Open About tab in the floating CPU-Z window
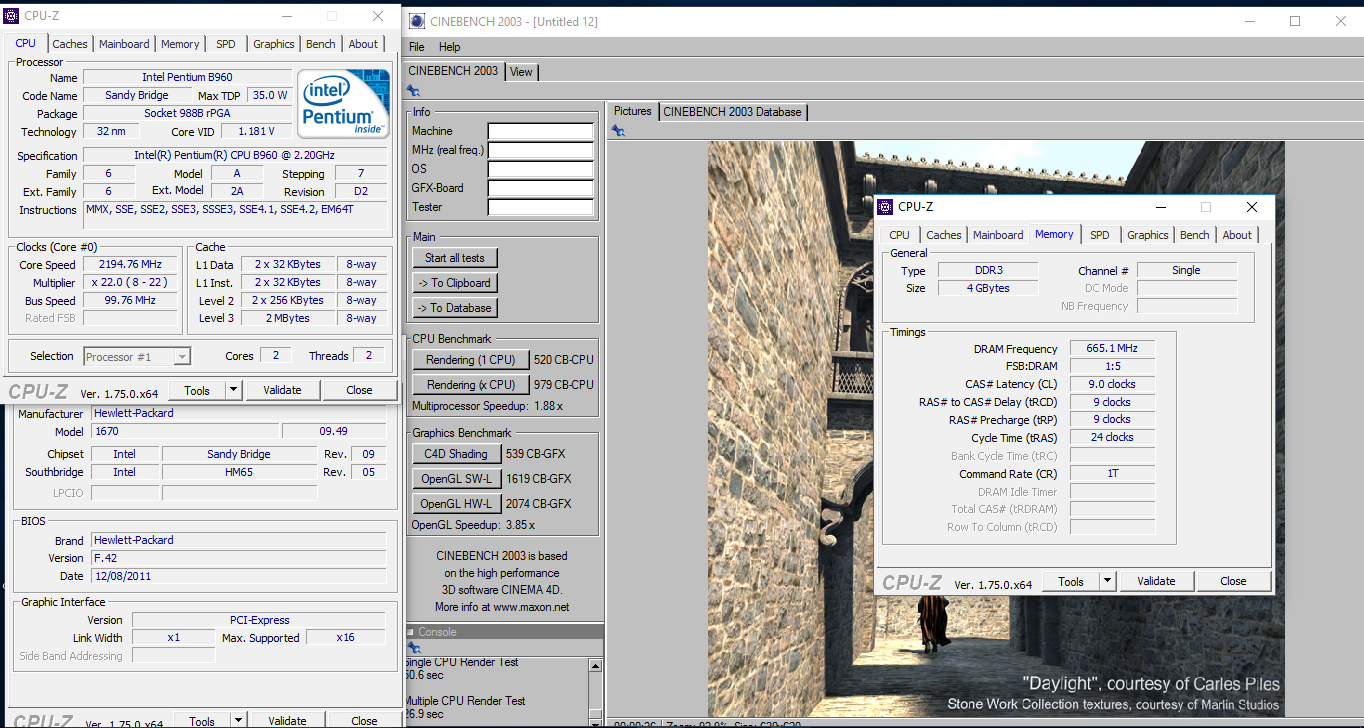The width and height of the screenshot is (1364, 728). (1237, 235)
